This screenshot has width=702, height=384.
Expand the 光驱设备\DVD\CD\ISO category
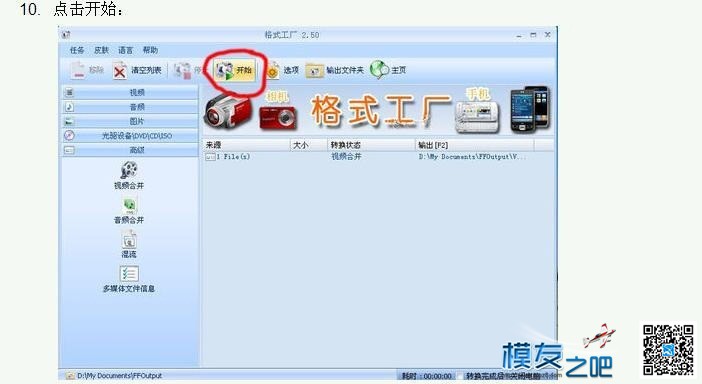pyautogui.click(x=130, y=136)
